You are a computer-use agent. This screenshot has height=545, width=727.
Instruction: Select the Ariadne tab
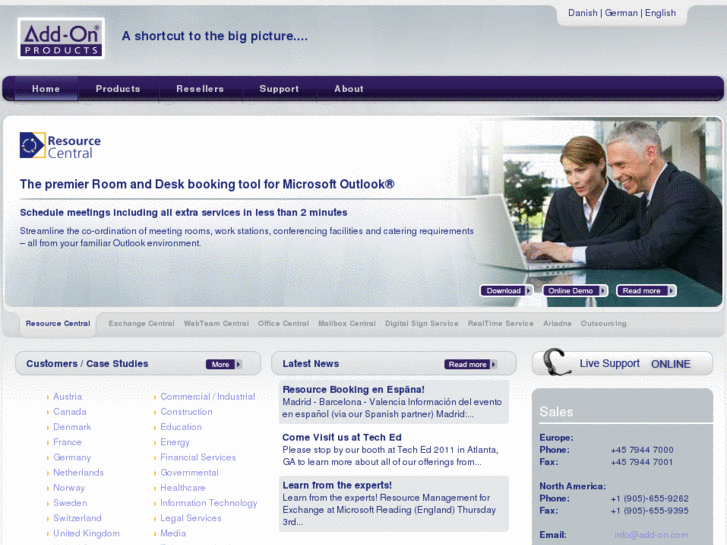click(557, 323)
